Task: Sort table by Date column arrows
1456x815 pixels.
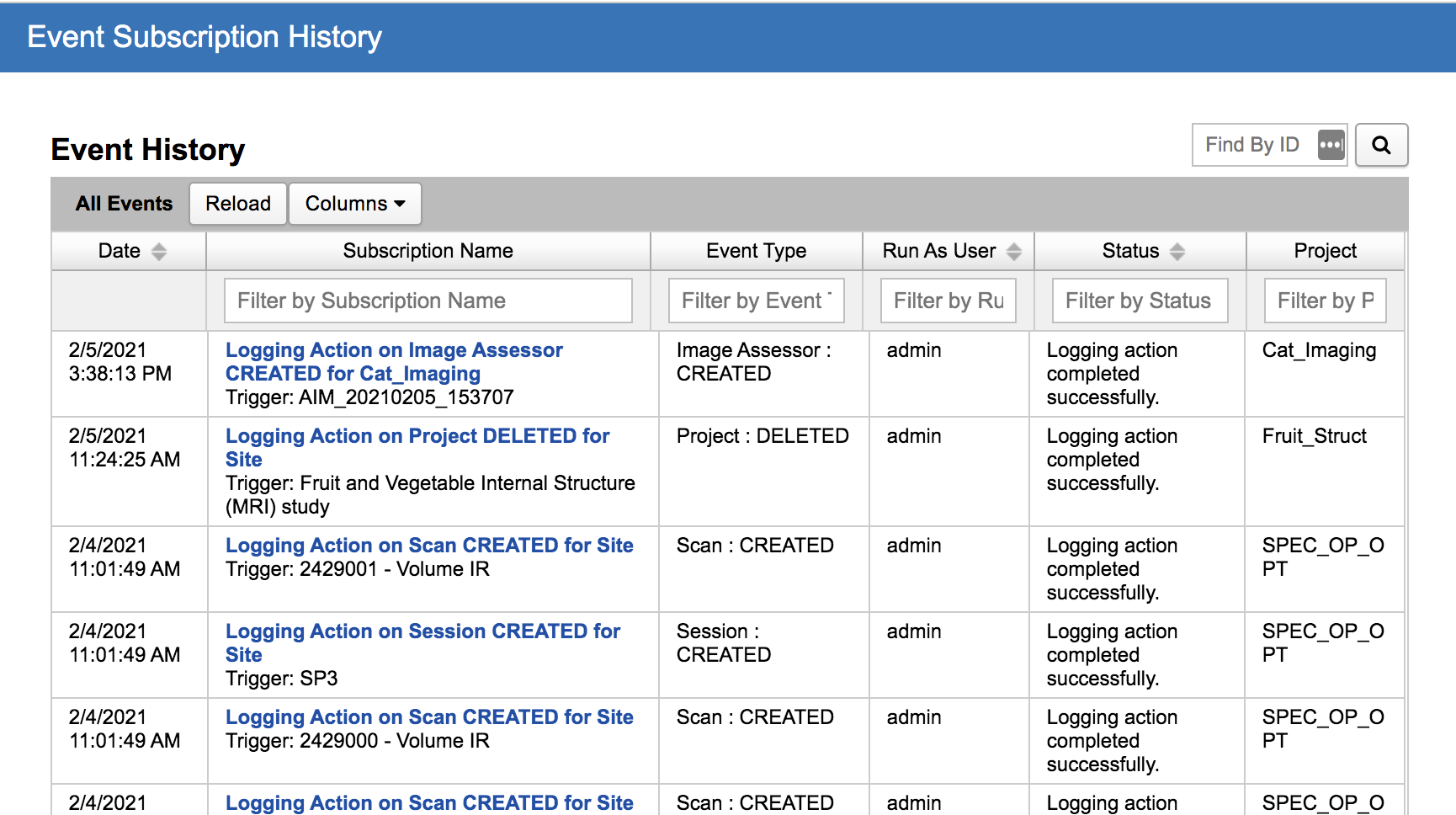Action: pyautogui.click(x=158, y=251)
